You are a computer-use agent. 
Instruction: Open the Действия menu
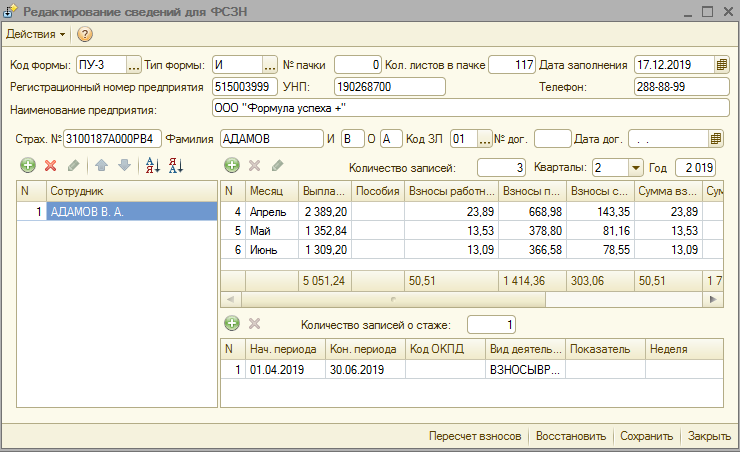[36, 35]
